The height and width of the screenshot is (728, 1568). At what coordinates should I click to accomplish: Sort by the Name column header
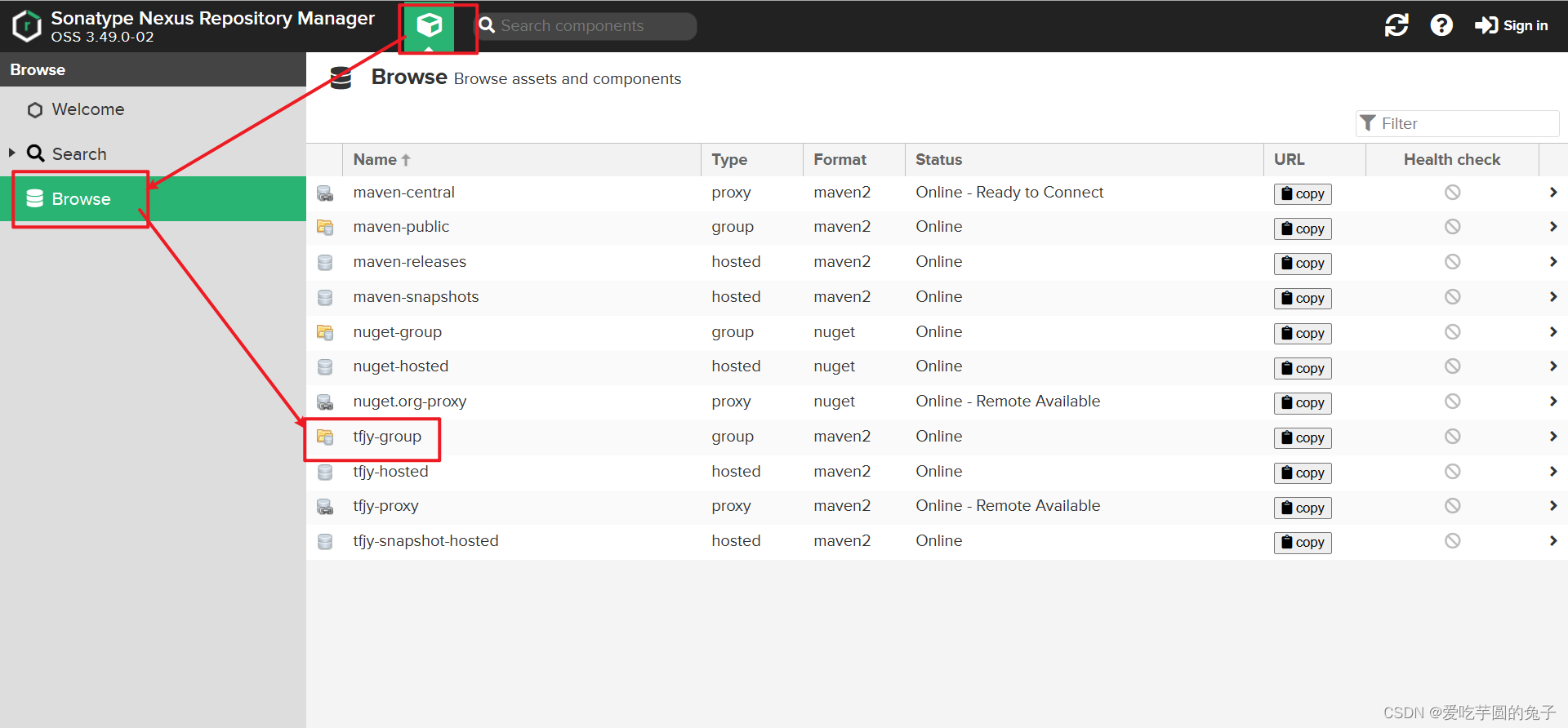coord(522,160)
